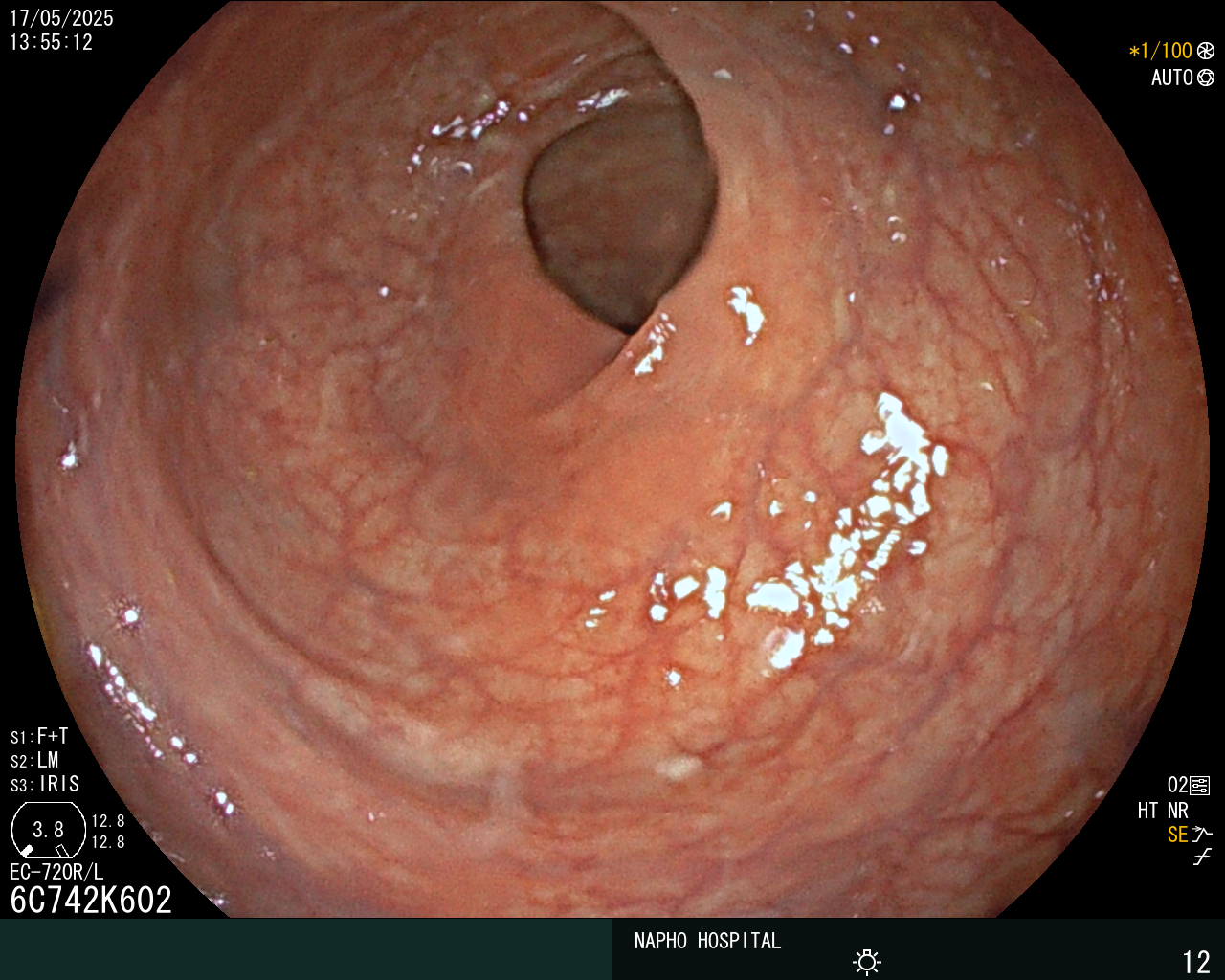Select the timestamp 13:55:12

pos(51,42)
